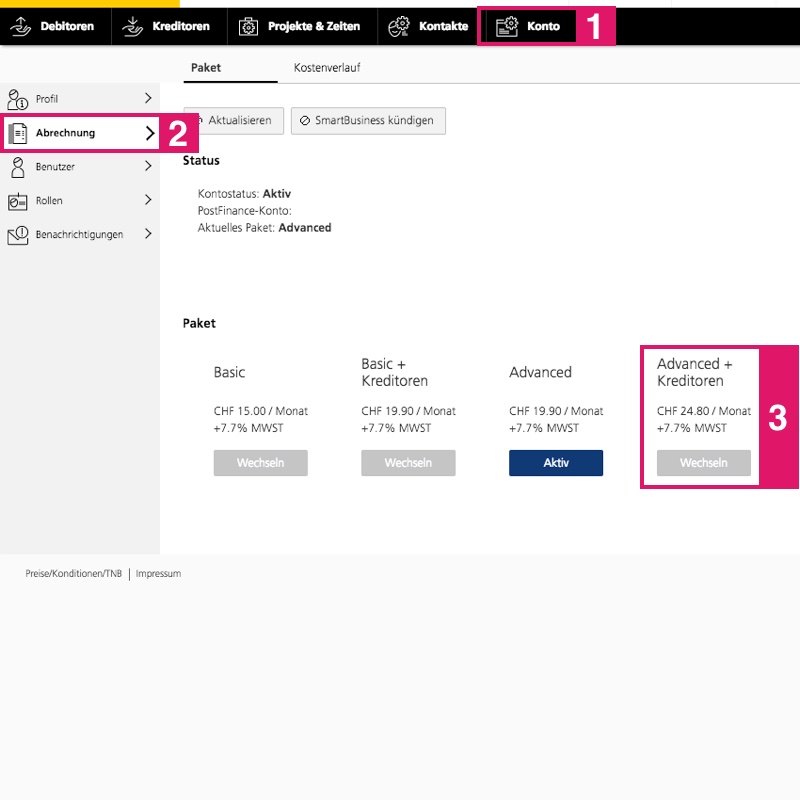This screenshot has height=800, width=800.
Task: Click the Benachrichtigungen envelope icon
Action: [x=17, y=235]
